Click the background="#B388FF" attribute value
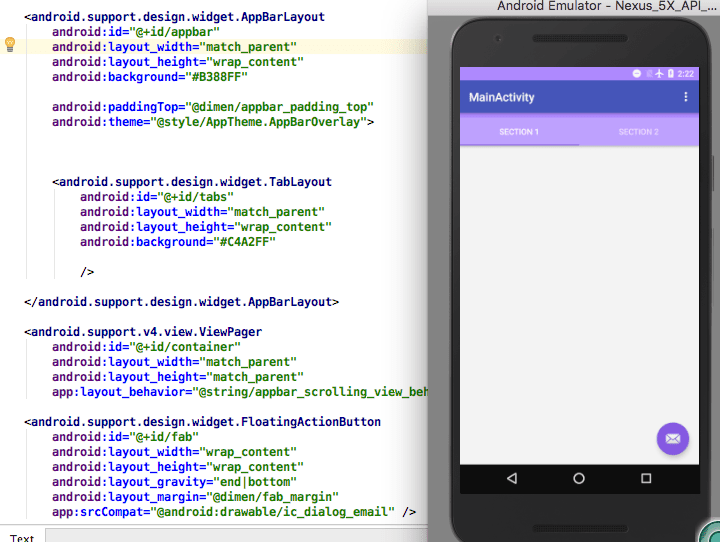The width and height of the screenshot is (720, 542). coord(216,77)
